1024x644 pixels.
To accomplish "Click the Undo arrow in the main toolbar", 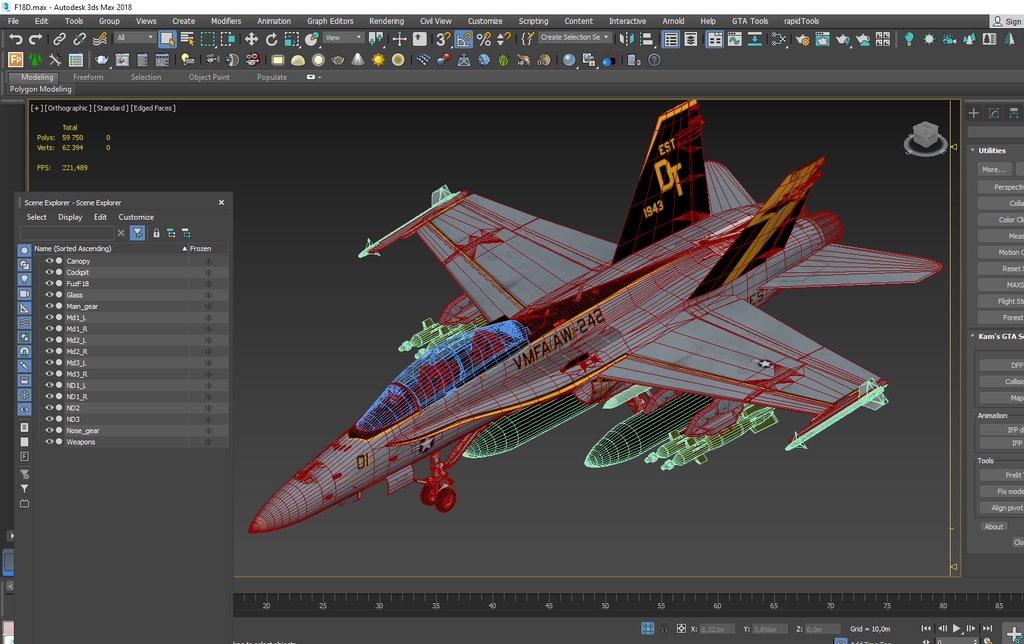I will click(15, 39).
